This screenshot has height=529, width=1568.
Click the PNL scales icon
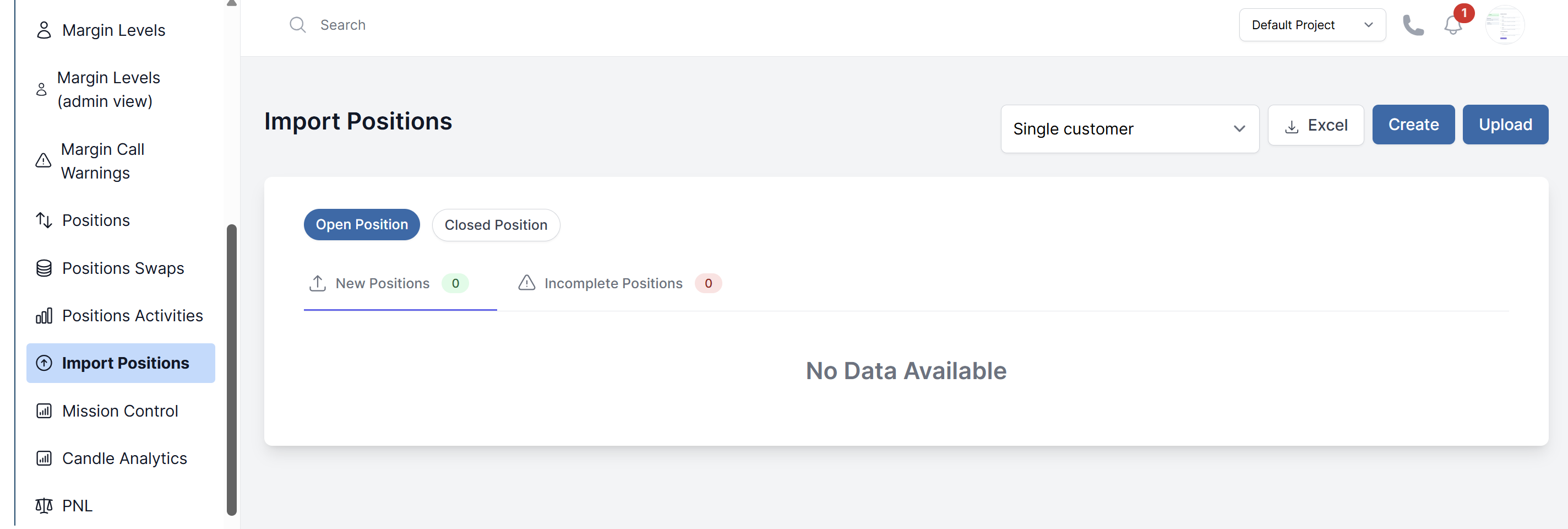point(44,506)
